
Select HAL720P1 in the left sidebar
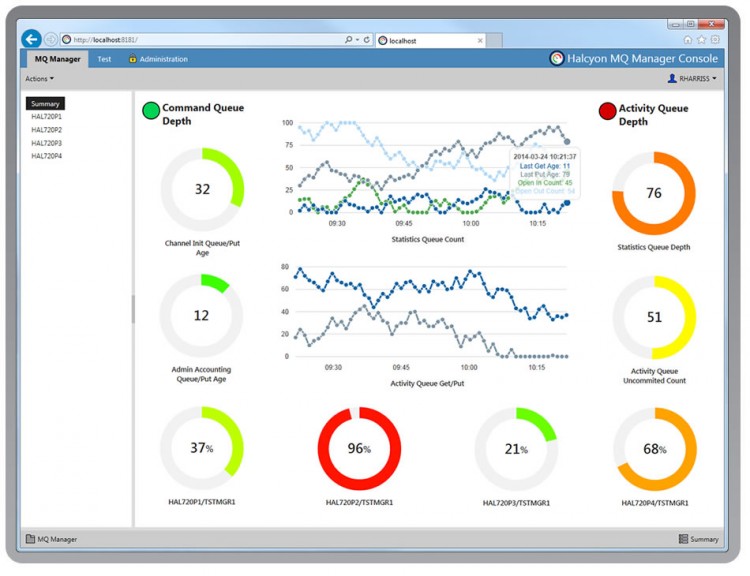46,117
